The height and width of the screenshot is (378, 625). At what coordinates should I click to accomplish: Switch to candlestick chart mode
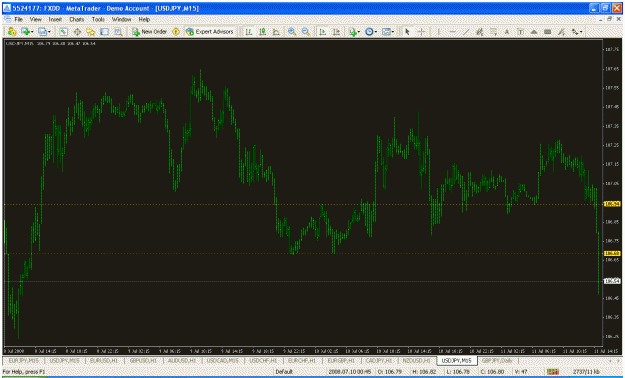(262, 32)
